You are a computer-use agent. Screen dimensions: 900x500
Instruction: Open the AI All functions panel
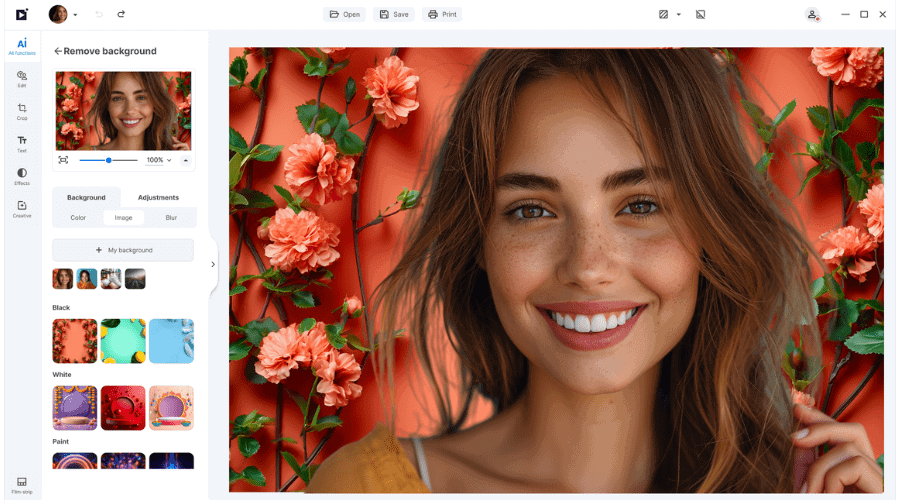22,46
